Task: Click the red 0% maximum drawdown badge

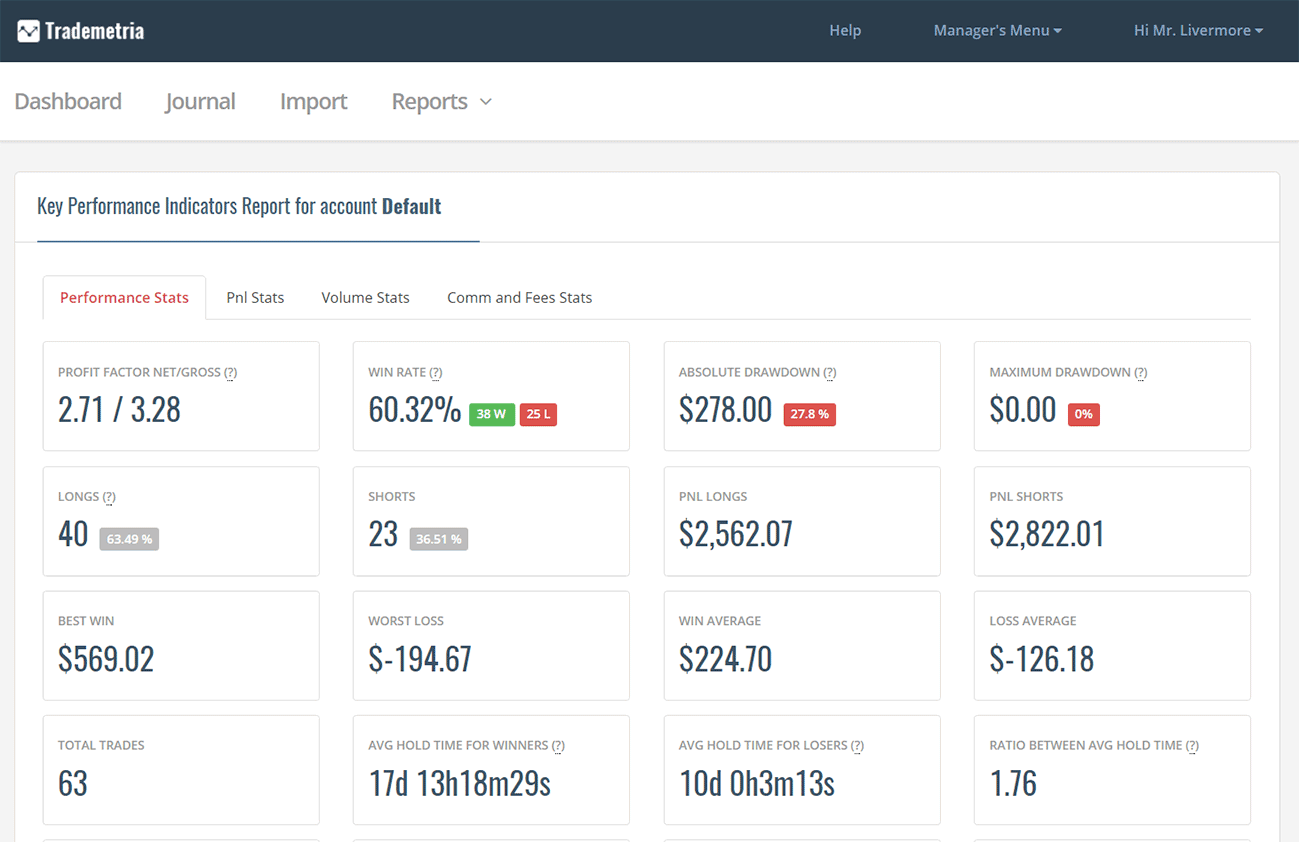Action: tap(1084, 414)
